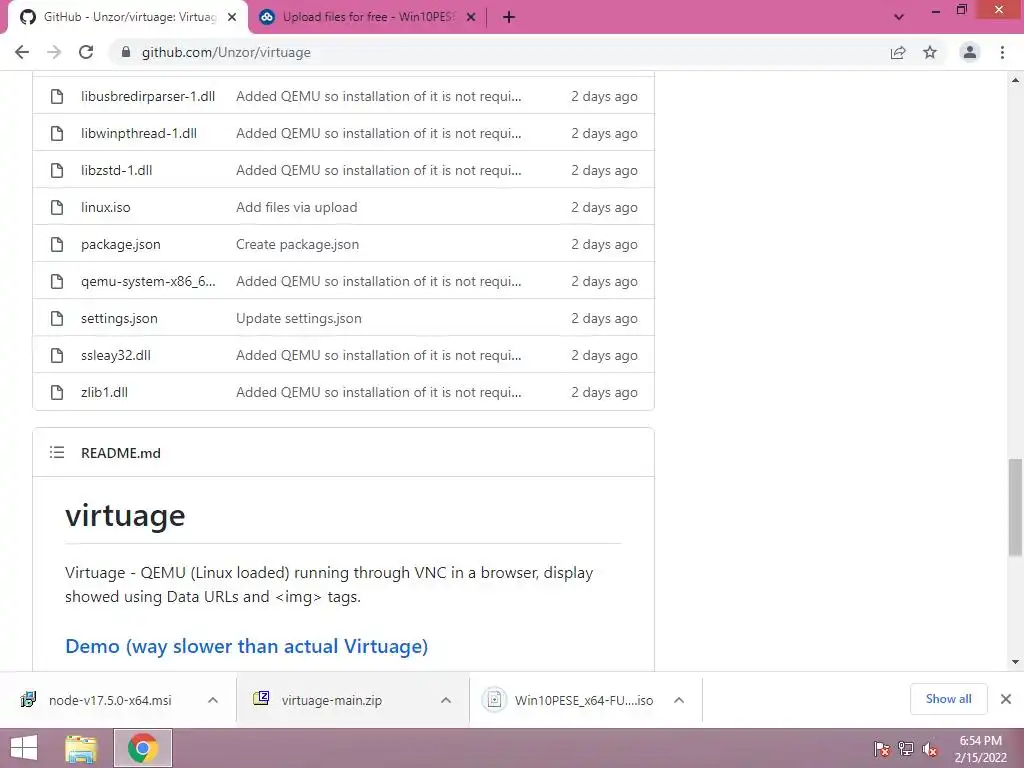Open the Chrome profile avatar
The image size is (1024, 768).
point(970,52)
